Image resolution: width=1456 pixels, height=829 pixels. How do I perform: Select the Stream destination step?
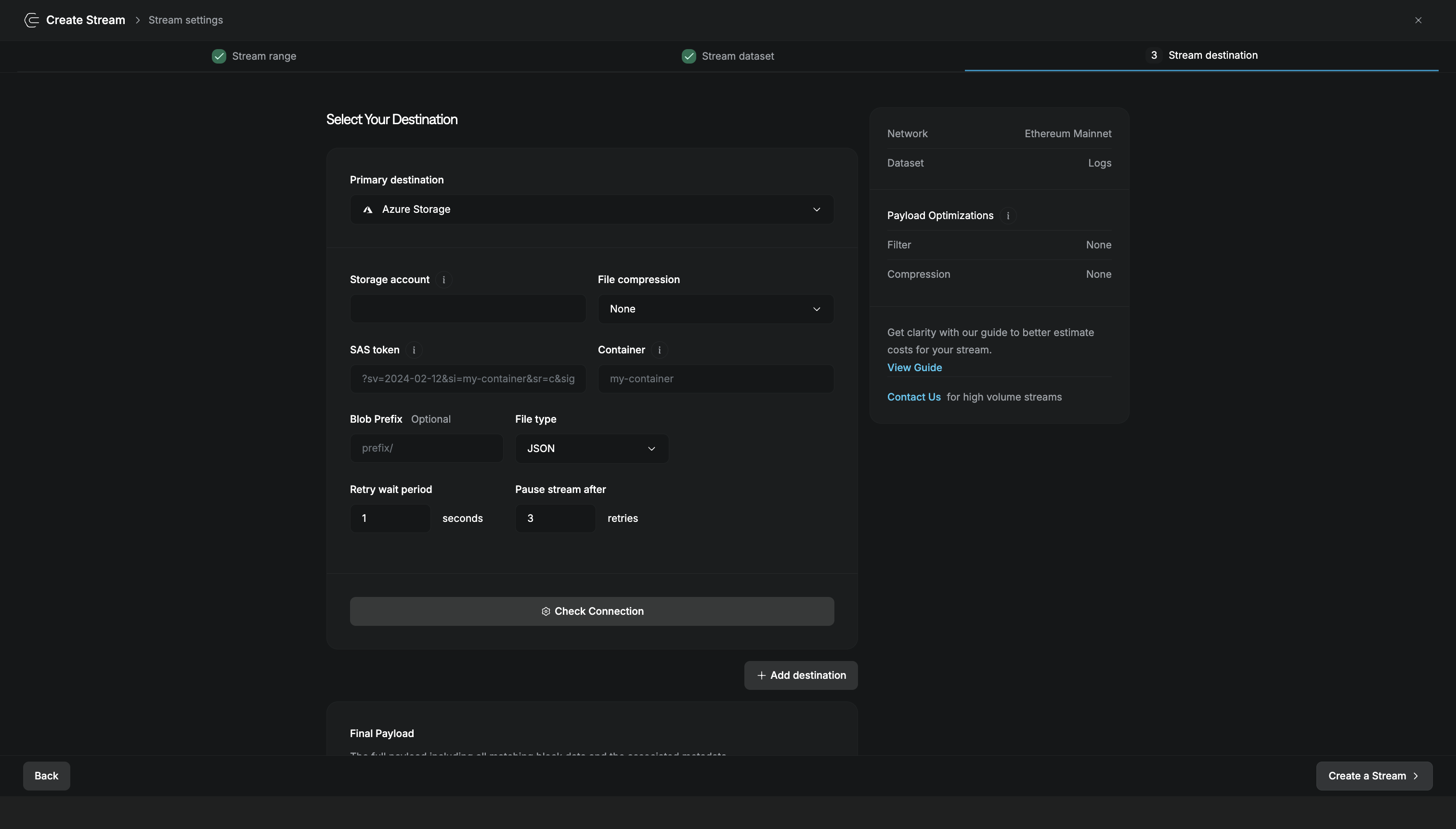tap(1201, 55)
